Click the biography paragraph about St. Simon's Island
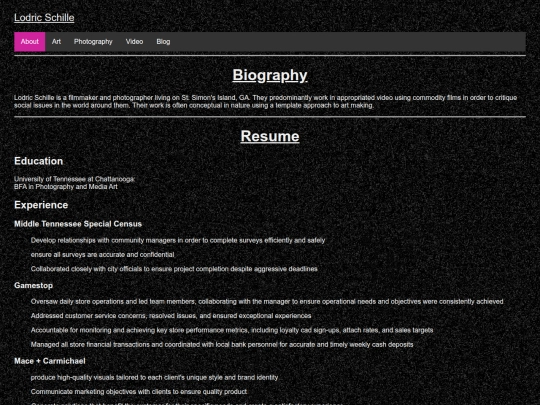This screenshot has width=540, height=405. 266,102
